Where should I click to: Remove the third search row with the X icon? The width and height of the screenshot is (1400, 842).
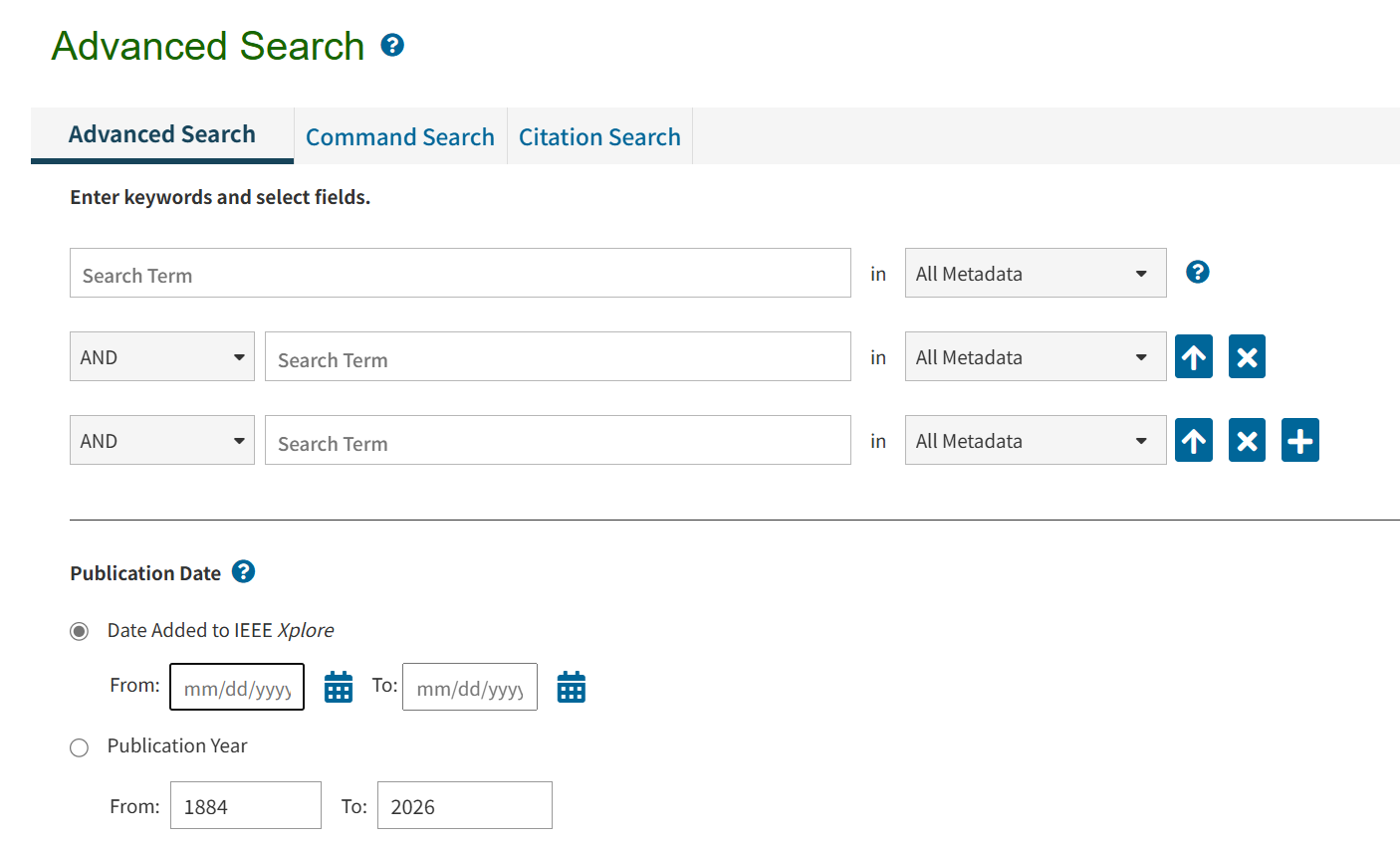(x=1247, y=440)
